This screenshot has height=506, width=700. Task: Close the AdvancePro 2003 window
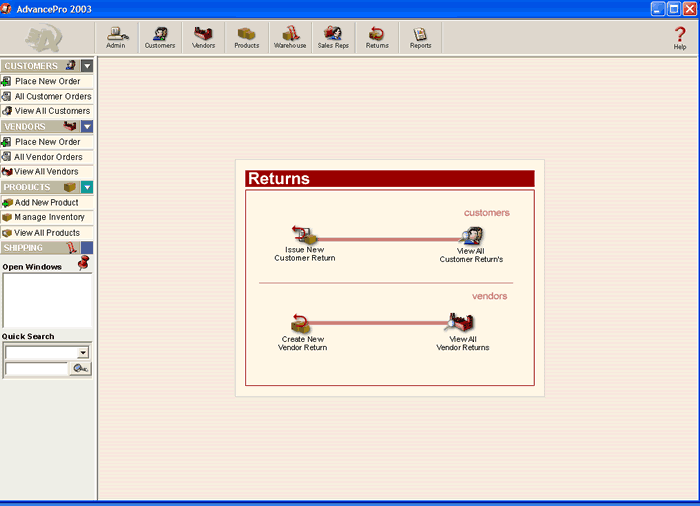(690, 9)
